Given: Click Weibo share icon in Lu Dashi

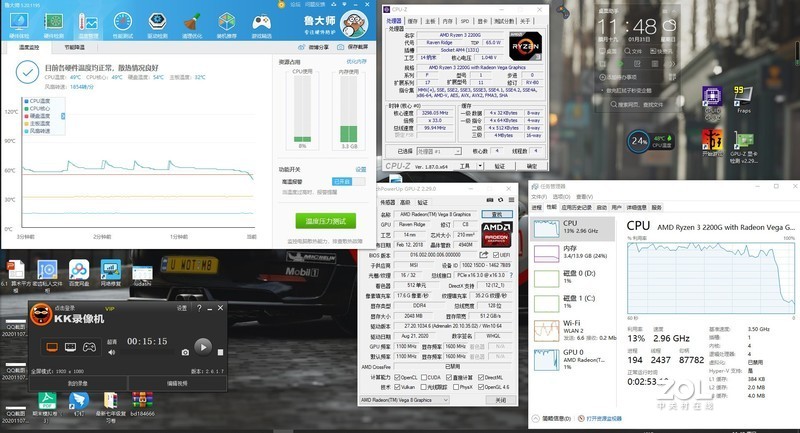Looking at the screenshot, I should pos(301,47).
